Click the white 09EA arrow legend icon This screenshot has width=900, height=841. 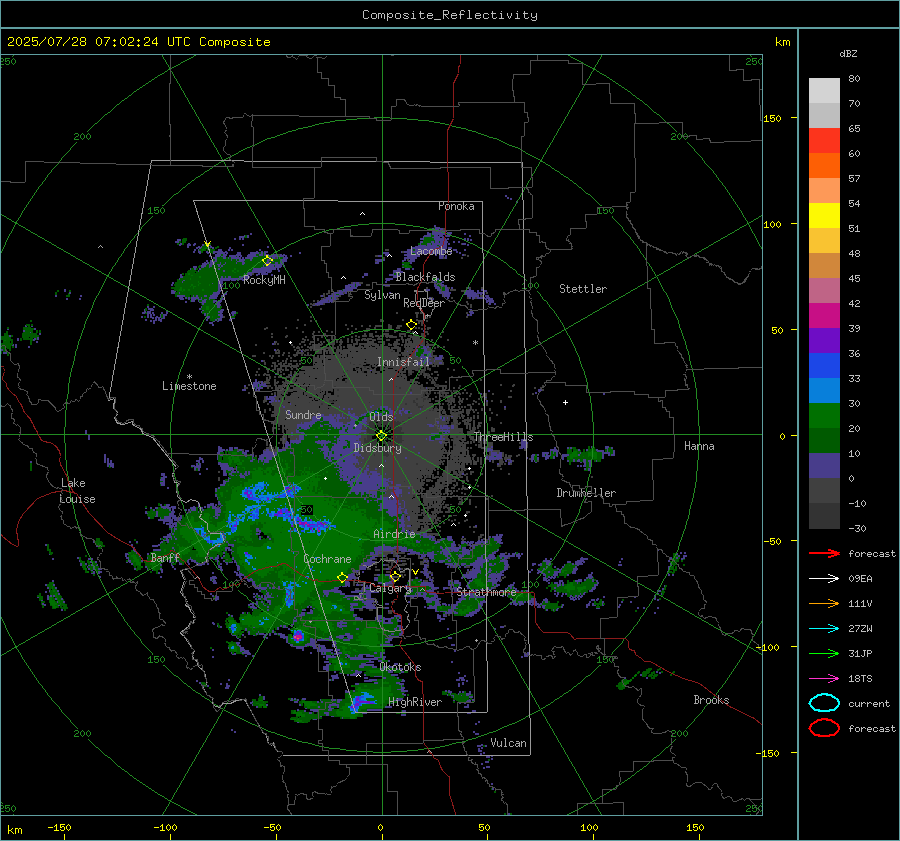[824, 578]
